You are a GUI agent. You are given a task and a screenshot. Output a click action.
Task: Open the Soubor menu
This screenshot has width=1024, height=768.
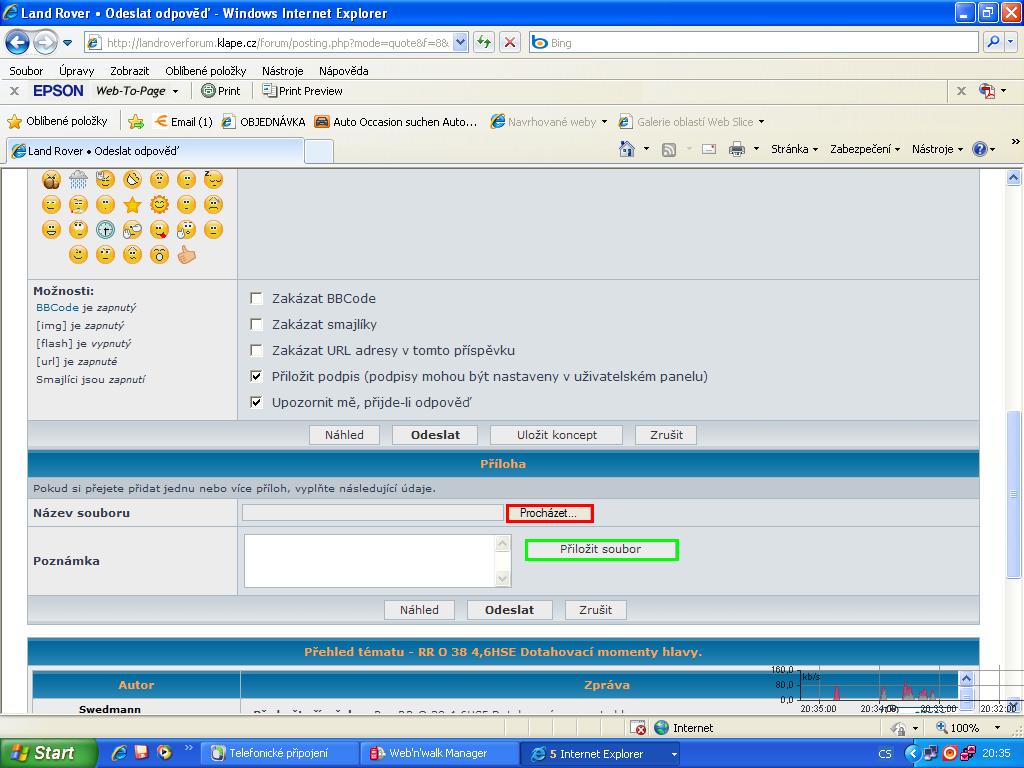pos(26,71)
